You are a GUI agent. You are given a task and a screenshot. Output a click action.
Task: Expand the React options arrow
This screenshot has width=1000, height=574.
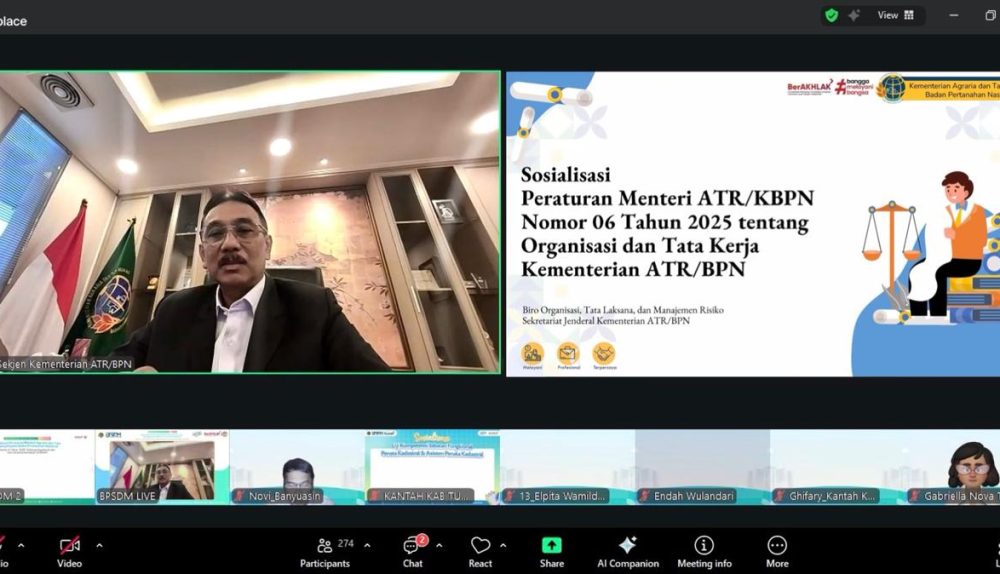(502, 546)
